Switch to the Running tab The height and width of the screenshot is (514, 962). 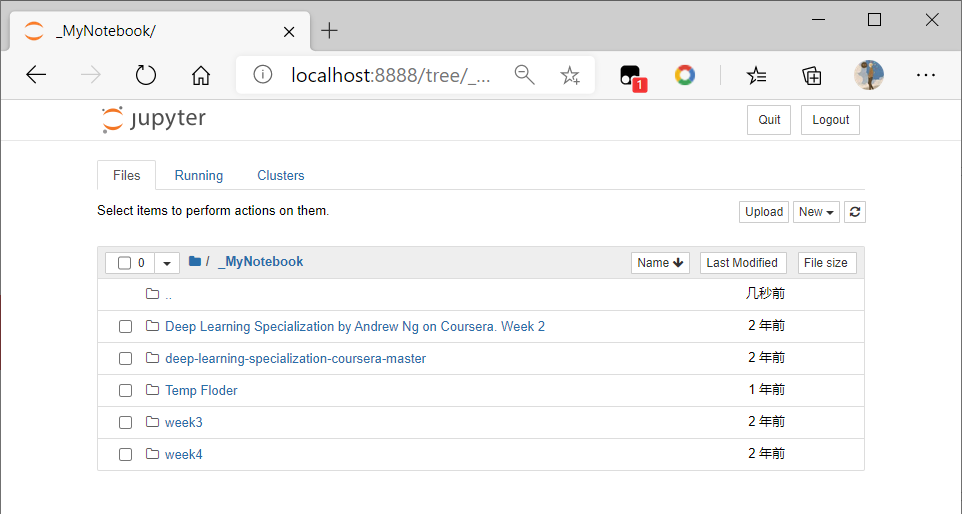199,175
